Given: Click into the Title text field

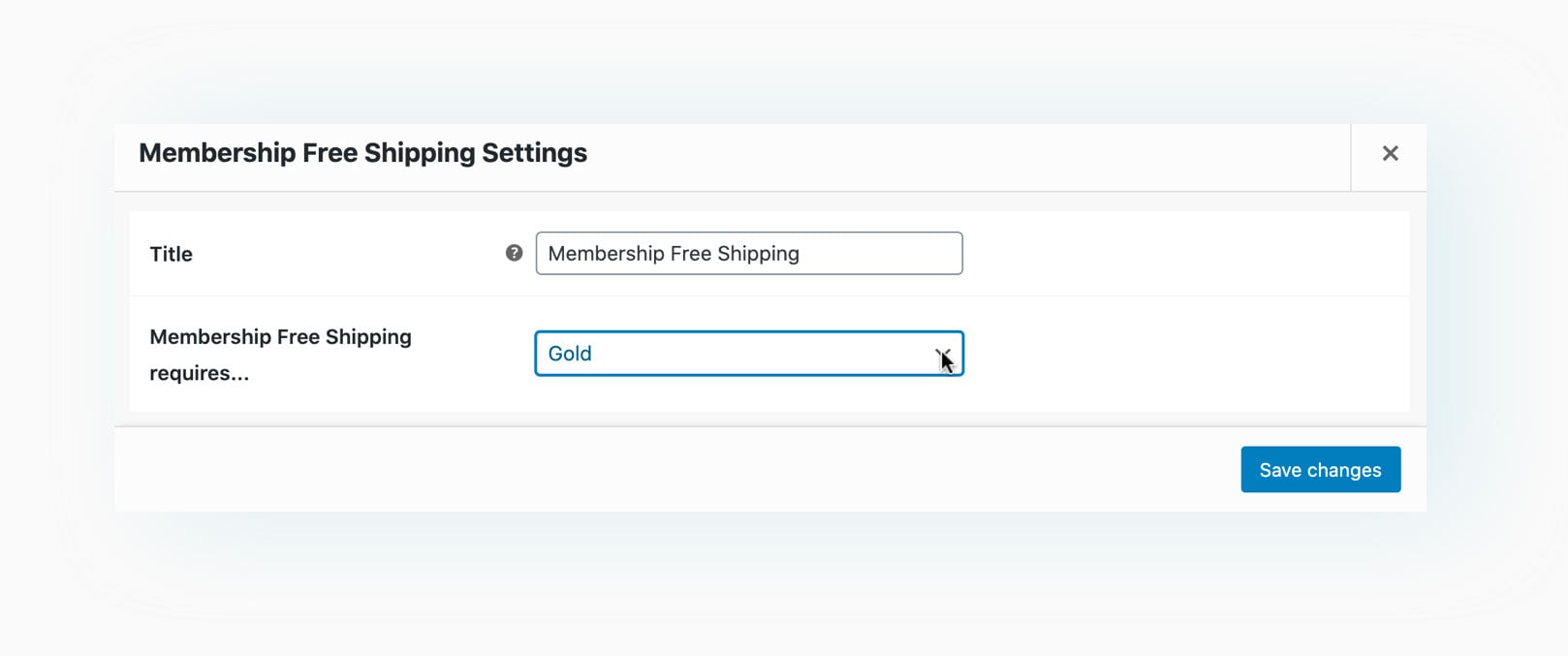Looking at the screenshot, I should tap(872, 254).
